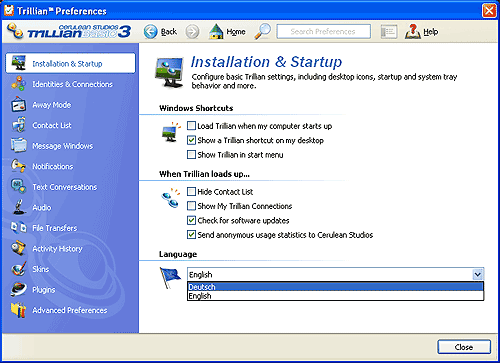Click the Search Preferences input field
Image resolution: width=500 pixels, height=363 pixels.
coord(323,31)
